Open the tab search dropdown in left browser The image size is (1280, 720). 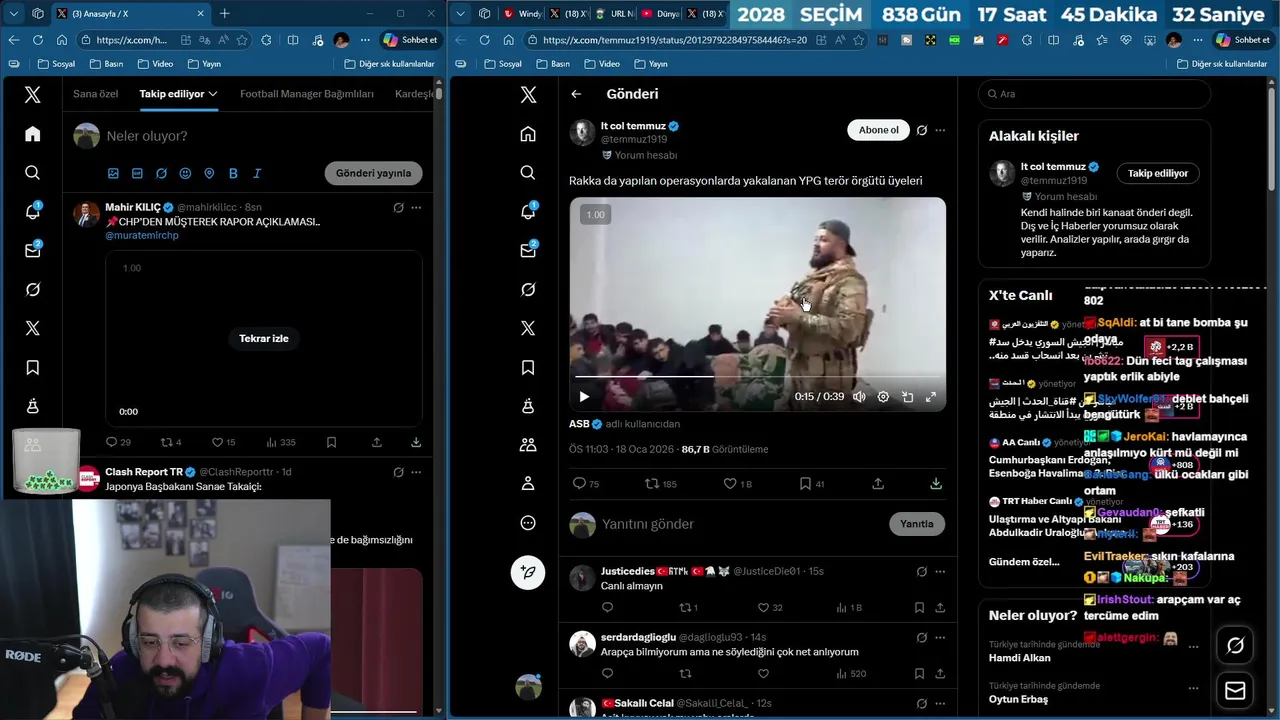tap(13, 14)
